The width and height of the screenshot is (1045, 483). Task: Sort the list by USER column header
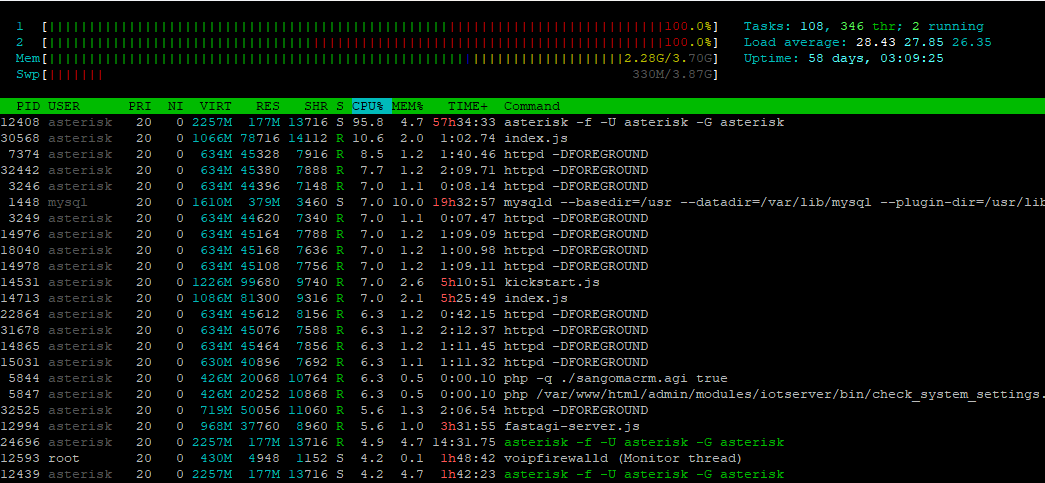tap(64, 106)
